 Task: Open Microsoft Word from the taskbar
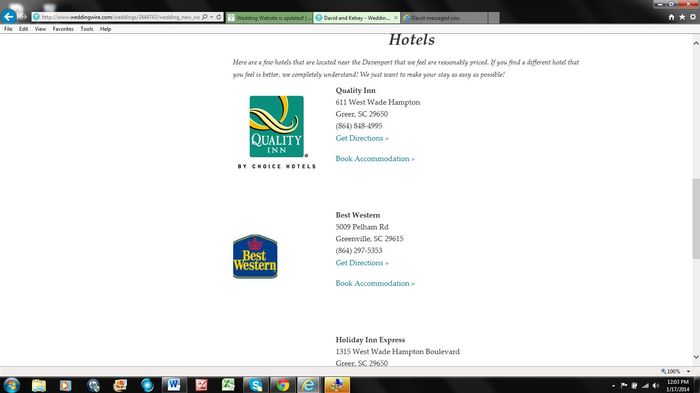[x=174, y=385]
